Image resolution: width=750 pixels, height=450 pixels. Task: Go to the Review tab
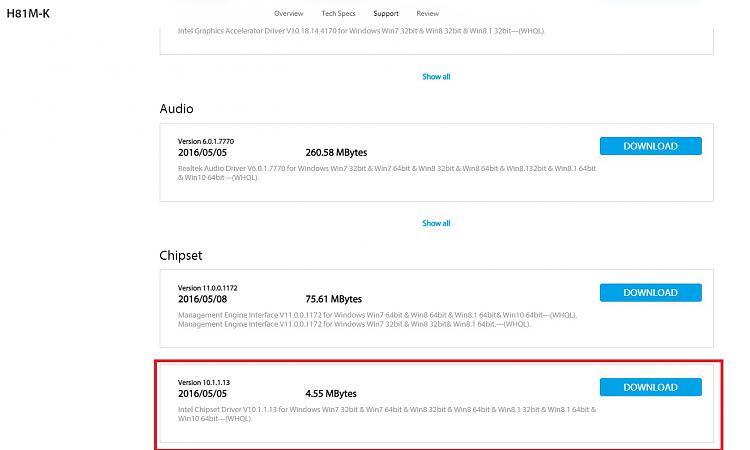click(x=427, y=13)
